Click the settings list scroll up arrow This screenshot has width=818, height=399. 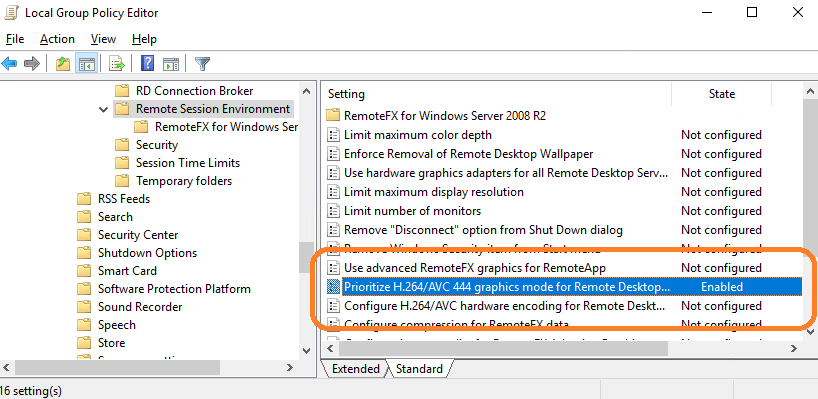(x=810, y=92)
